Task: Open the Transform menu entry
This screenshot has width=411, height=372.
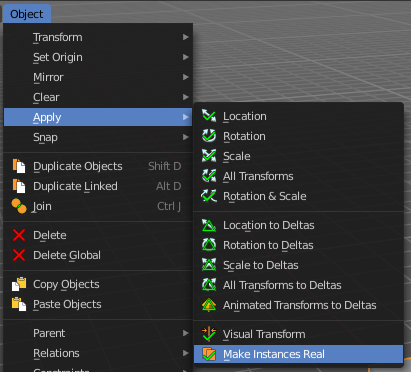Action: pyautogui.click(x=98, y=37)
